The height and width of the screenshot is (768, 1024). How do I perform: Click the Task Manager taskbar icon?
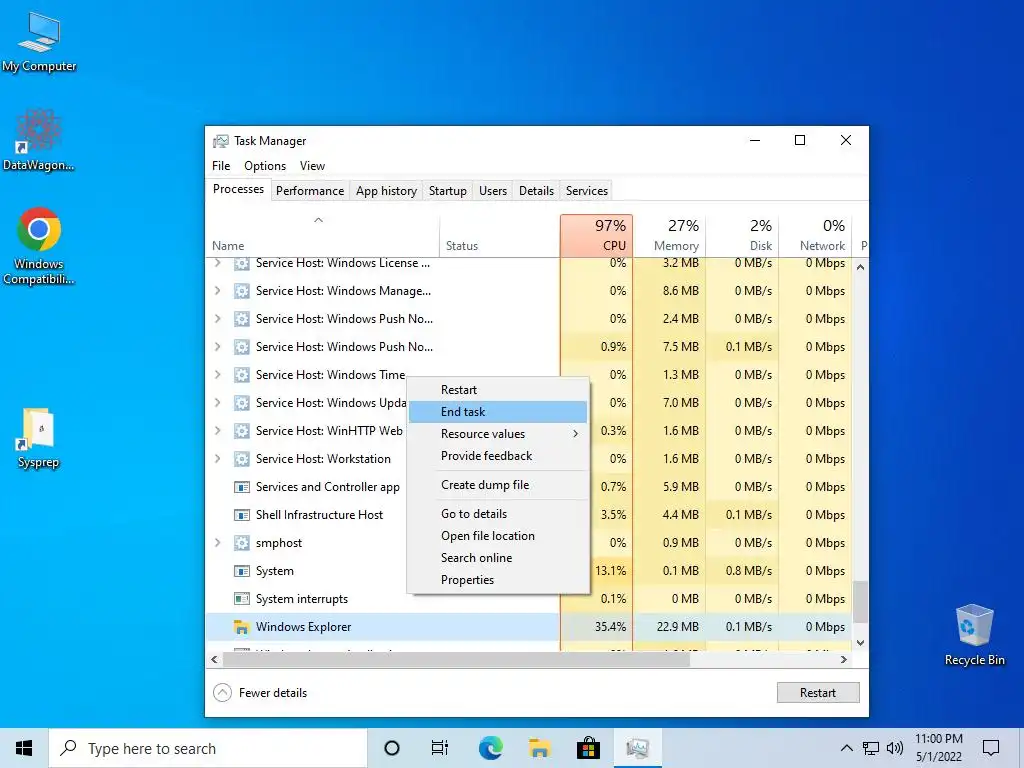(637, 748)
